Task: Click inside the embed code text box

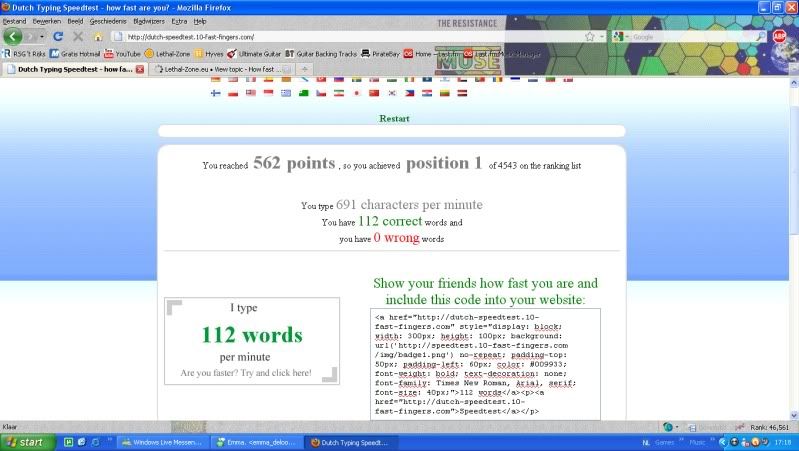Action: coord(485,364)
